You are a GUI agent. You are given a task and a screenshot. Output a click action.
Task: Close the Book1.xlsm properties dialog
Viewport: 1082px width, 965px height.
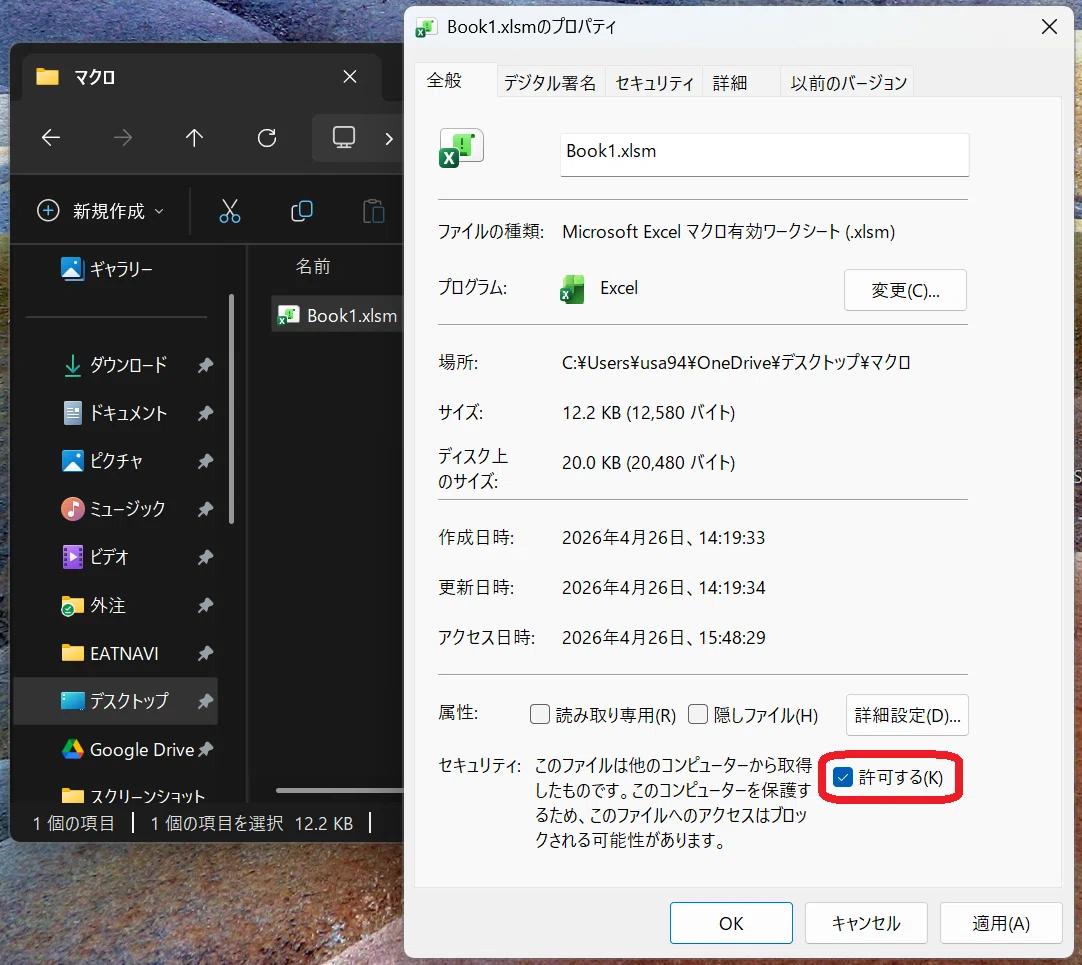point(1049,27)
